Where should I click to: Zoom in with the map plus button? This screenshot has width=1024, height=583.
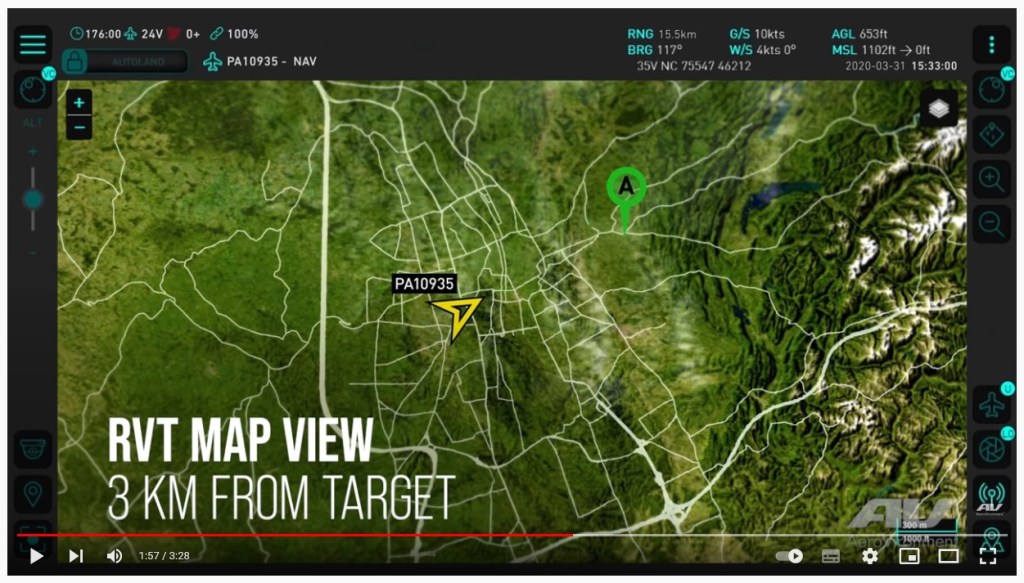(x=79, y=103)
